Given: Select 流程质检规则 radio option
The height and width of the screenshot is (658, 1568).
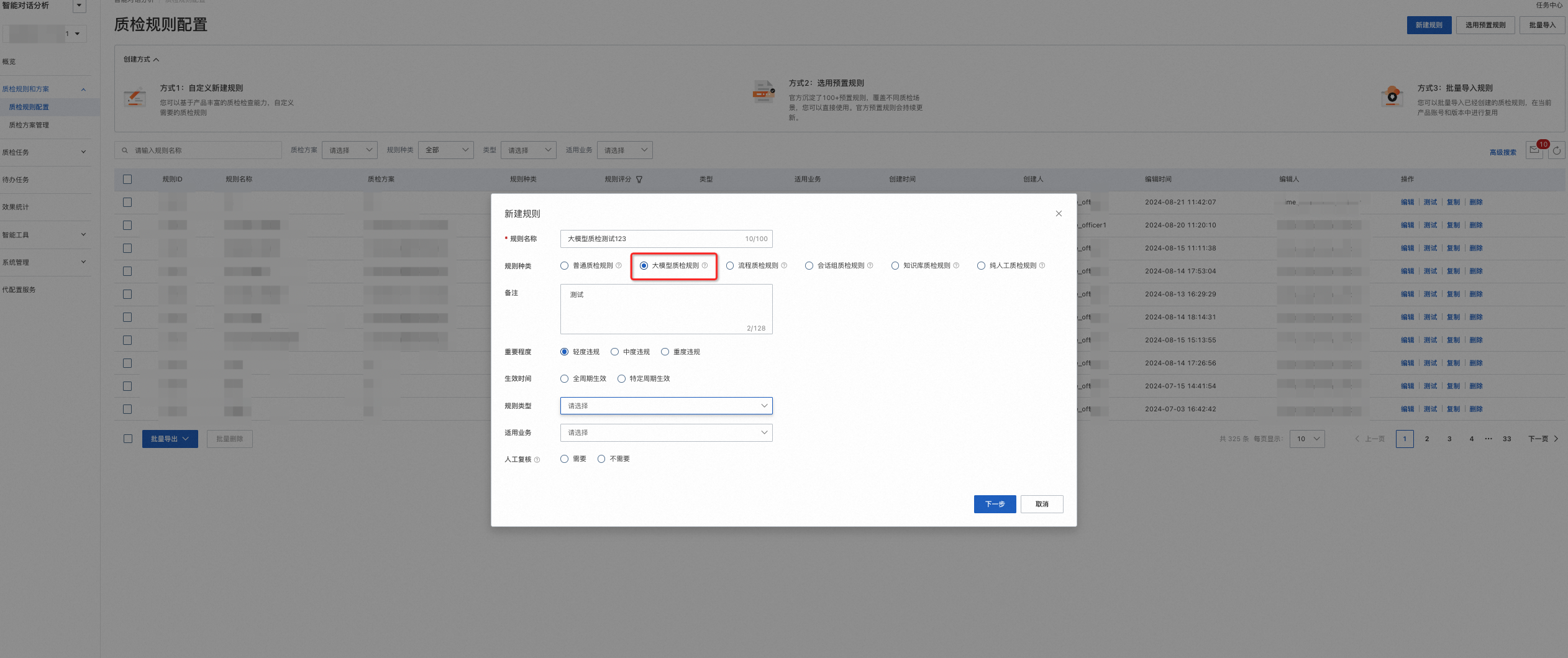Looking at the screenshot, I should coord(730,265).
